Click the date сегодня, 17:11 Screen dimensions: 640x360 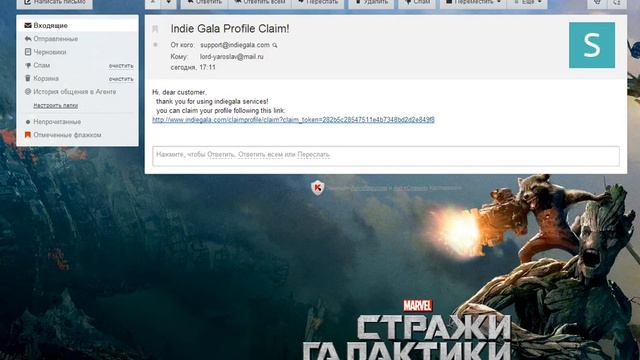pos(193,67)
